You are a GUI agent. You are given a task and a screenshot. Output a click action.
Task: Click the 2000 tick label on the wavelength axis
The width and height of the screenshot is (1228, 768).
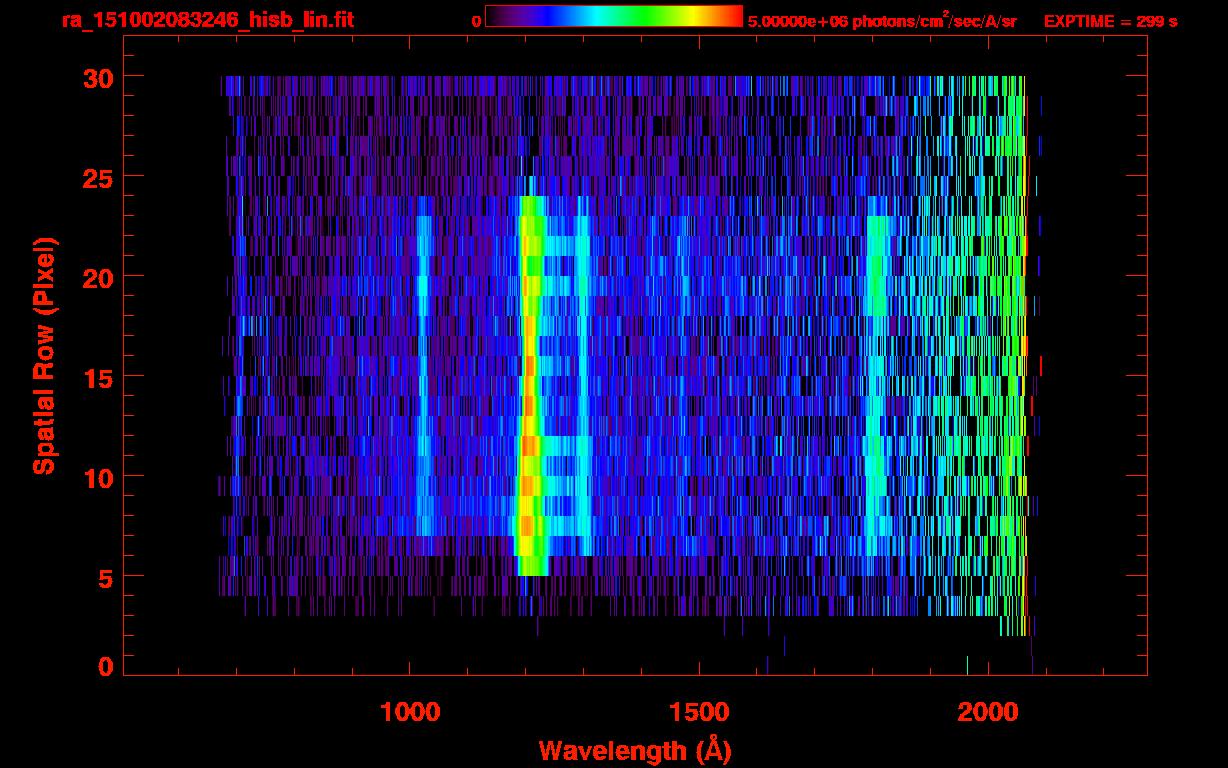987,712
